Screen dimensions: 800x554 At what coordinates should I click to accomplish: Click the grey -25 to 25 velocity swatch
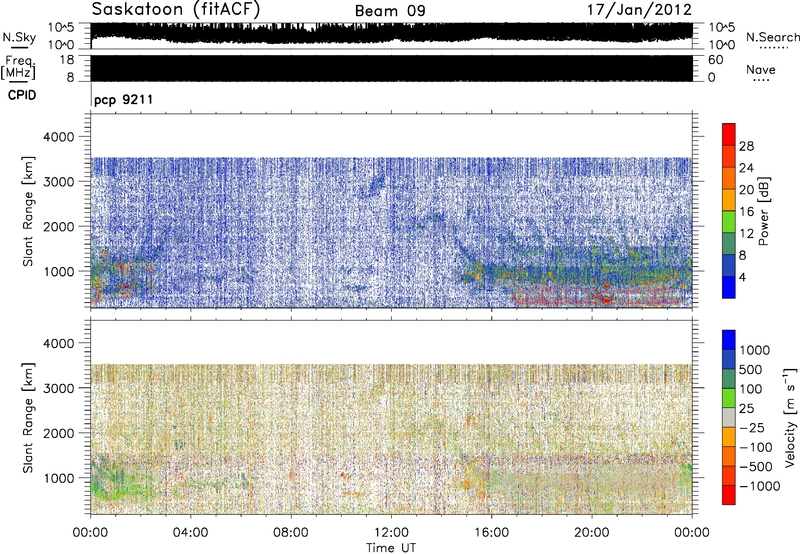pos(729,417)
